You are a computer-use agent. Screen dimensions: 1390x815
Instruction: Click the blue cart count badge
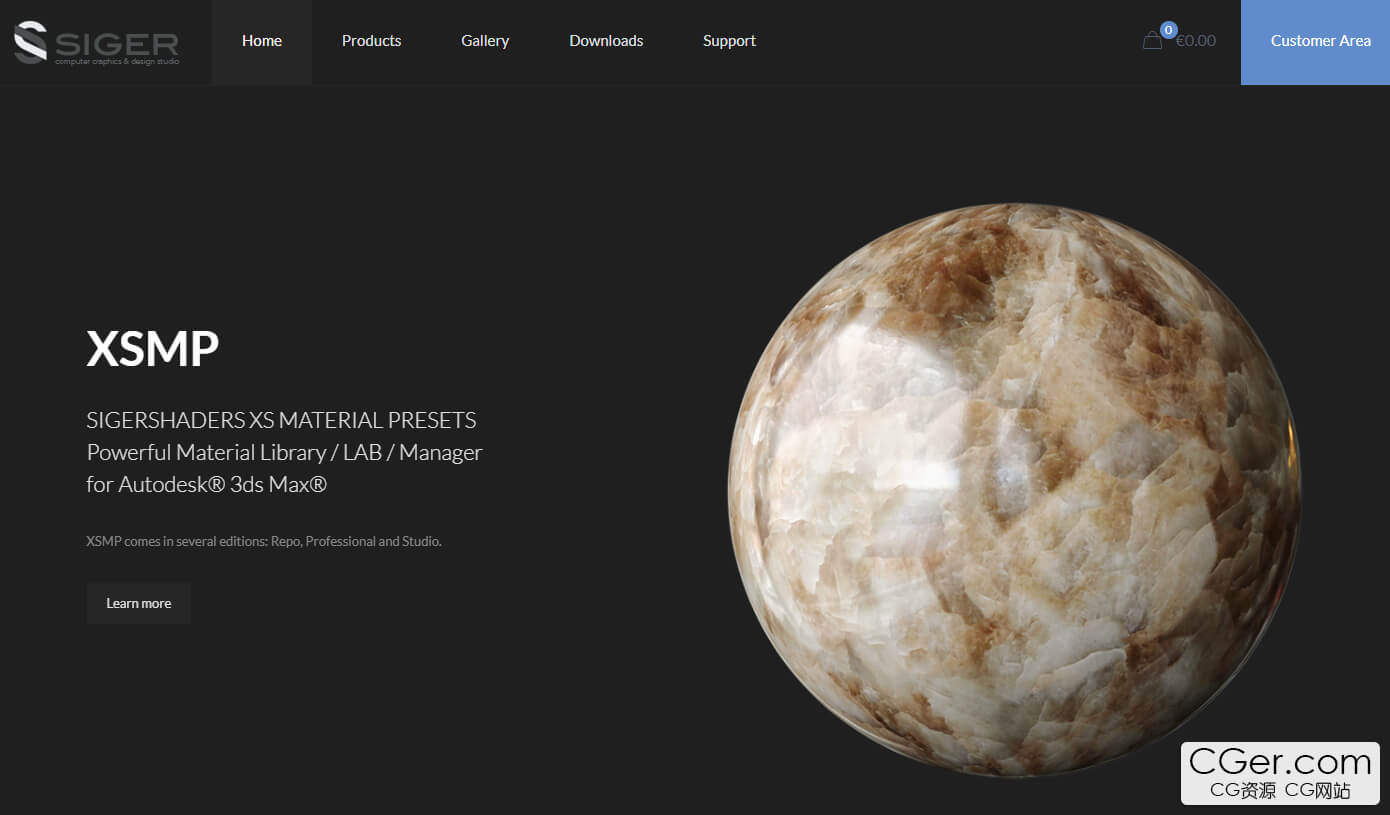click(x=1168, y=30)
